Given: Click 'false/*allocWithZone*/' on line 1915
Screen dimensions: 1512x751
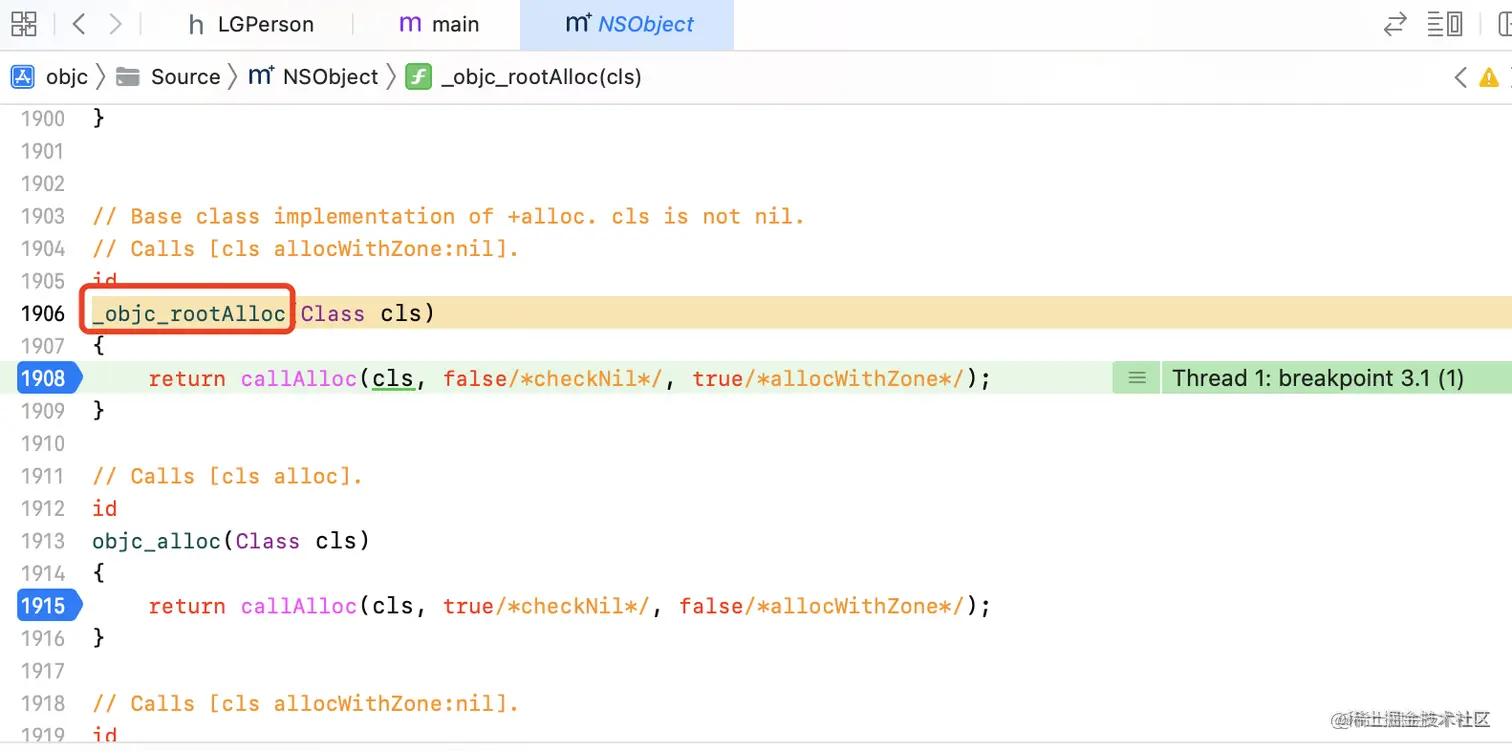Looking at the screenshot, I should coord(822,606).
